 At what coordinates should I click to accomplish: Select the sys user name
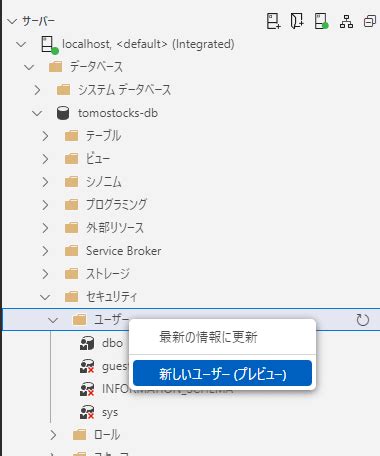(x=110, y=413)
